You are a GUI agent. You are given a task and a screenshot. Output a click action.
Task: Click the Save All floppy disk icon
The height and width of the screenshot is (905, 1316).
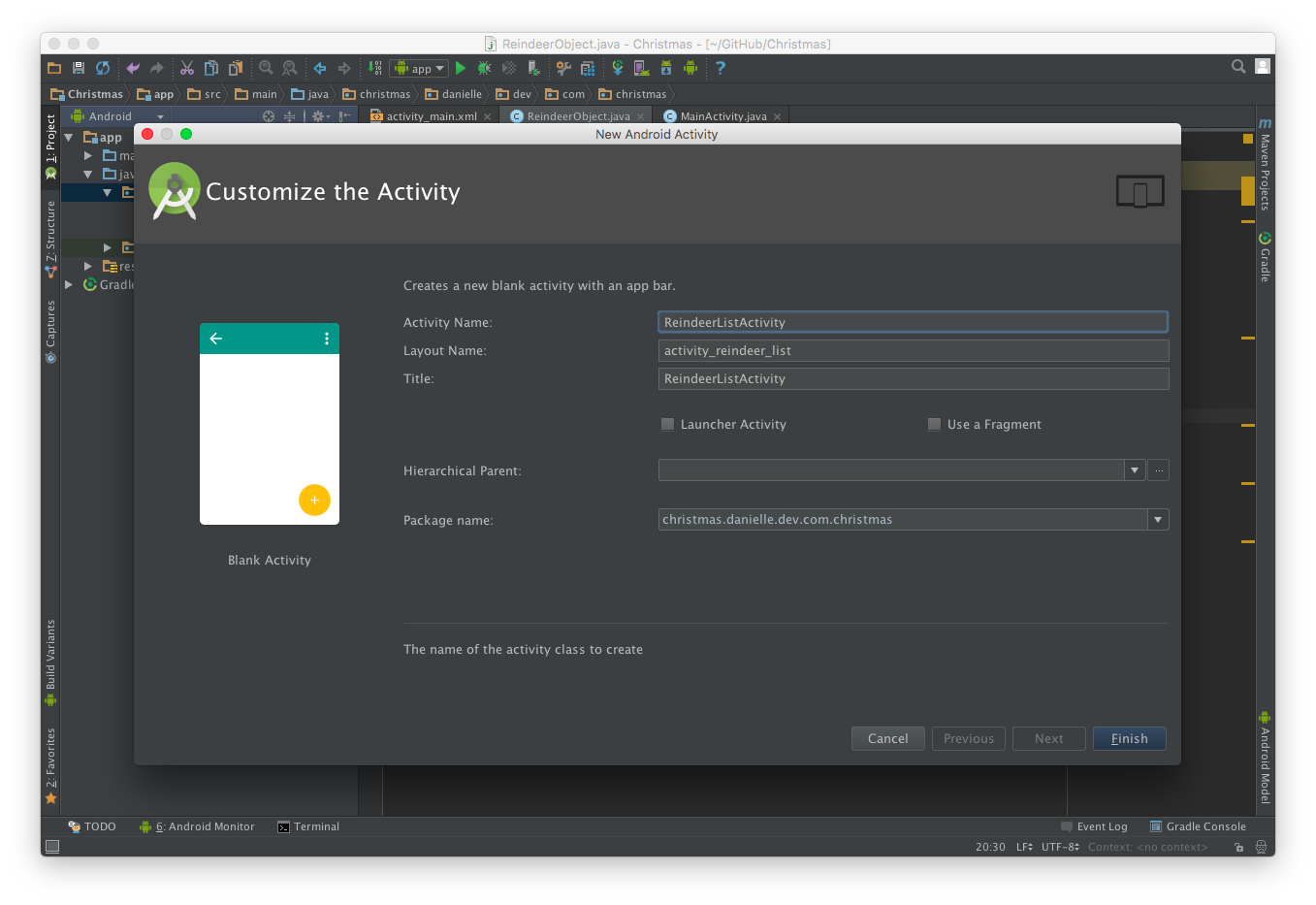pos(79,68)
